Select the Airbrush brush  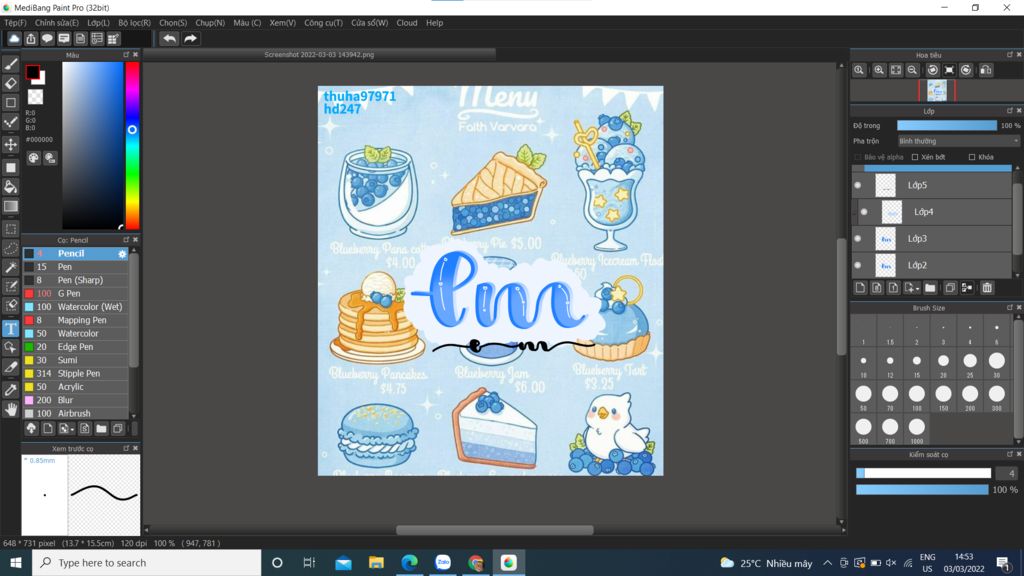point(76,413)
